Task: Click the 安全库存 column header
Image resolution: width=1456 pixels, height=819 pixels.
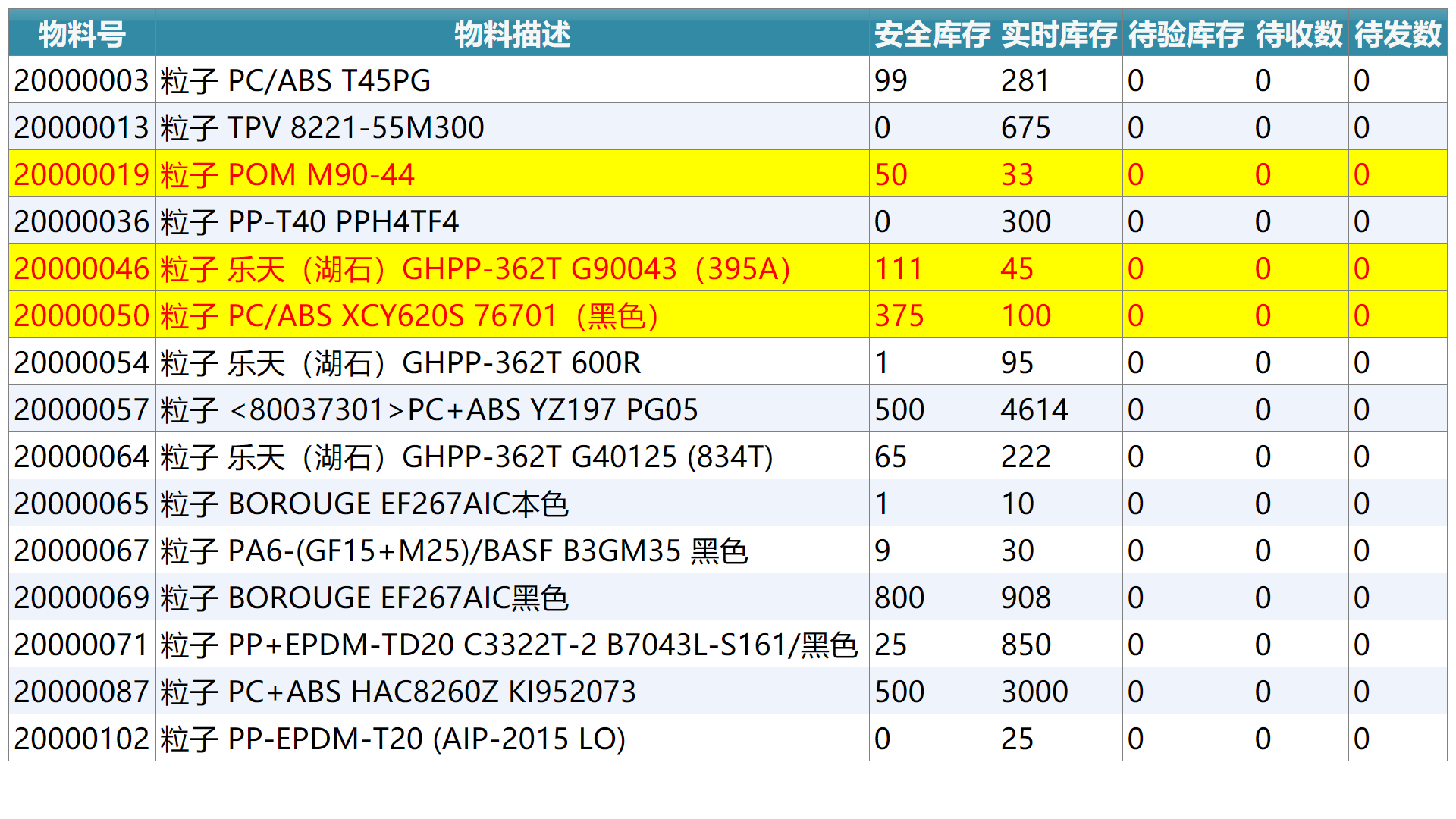Action: (x=932, y=34)
